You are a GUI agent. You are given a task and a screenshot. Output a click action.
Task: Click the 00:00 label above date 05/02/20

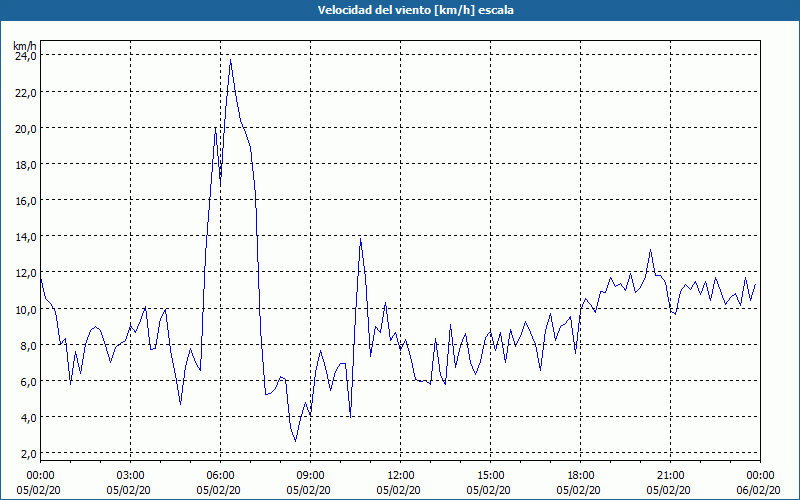(x=40, y=476)
